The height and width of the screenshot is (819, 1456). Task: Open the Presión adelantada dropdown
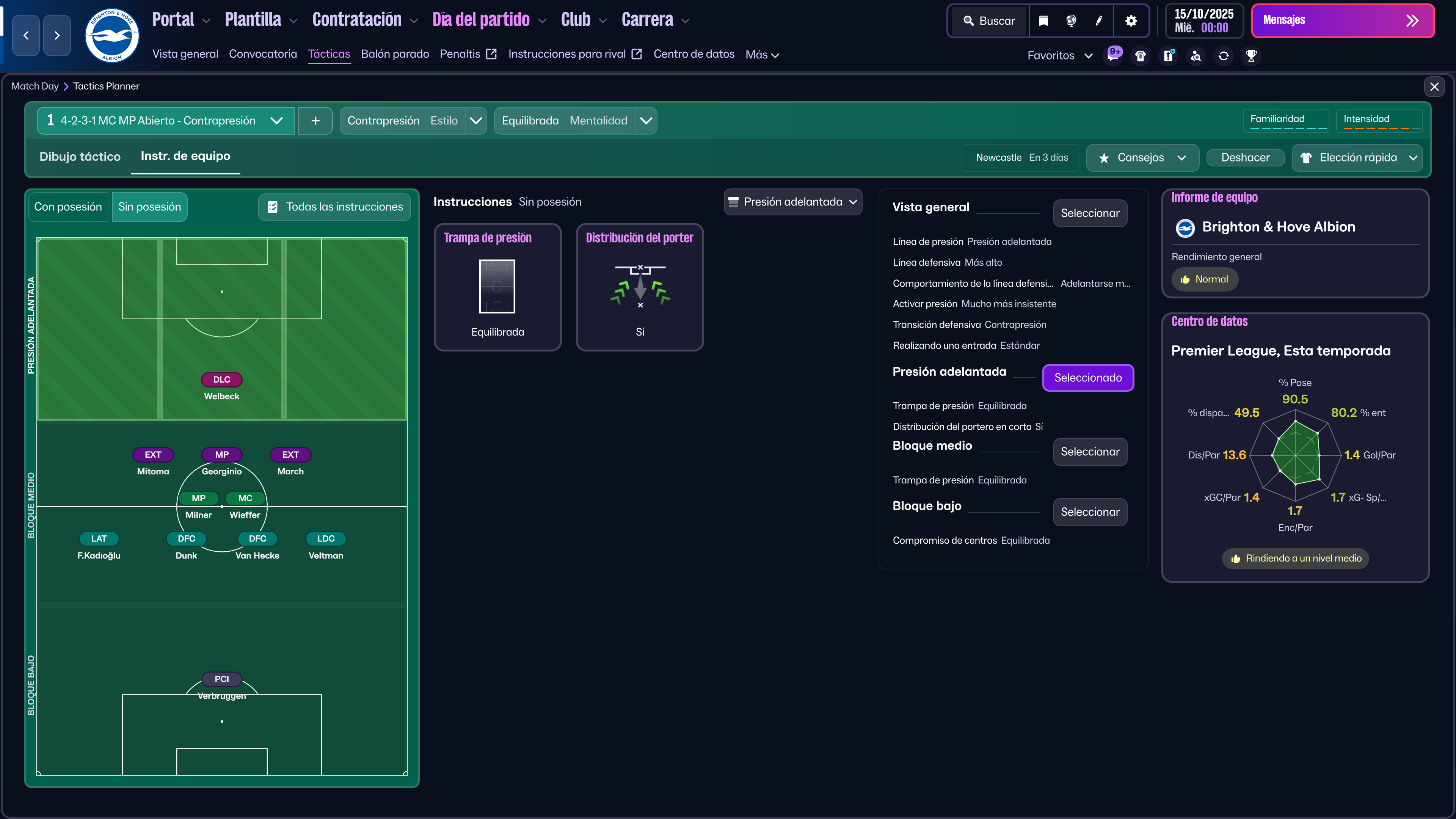pyautogui.click(x=793, y=202)
